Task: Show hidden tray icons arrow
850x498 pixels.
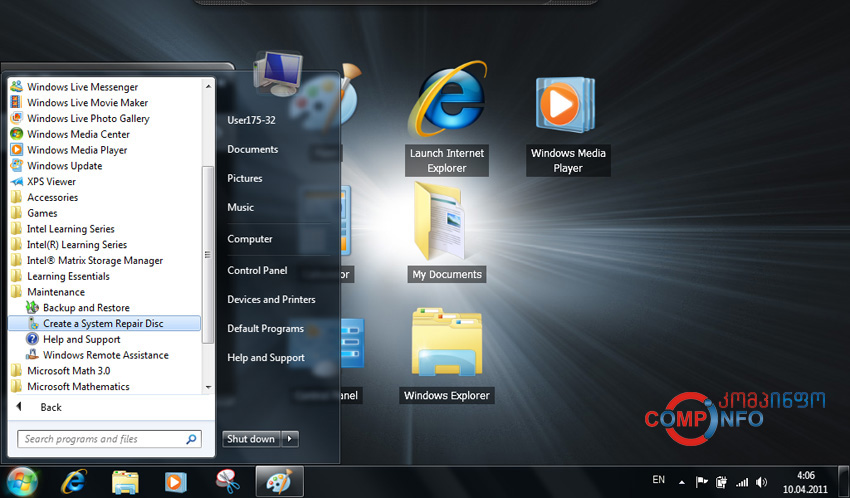Action: (x=682, y=482)
